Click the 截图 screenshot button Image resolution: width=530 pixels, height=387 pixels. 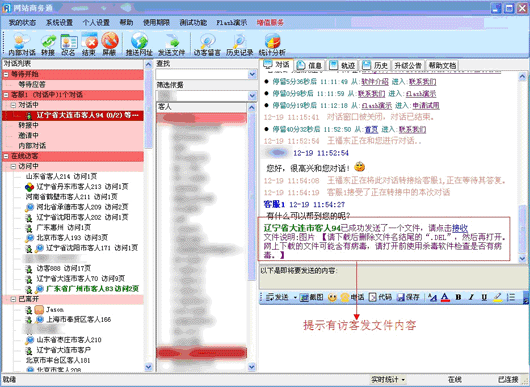click(312, 297)
